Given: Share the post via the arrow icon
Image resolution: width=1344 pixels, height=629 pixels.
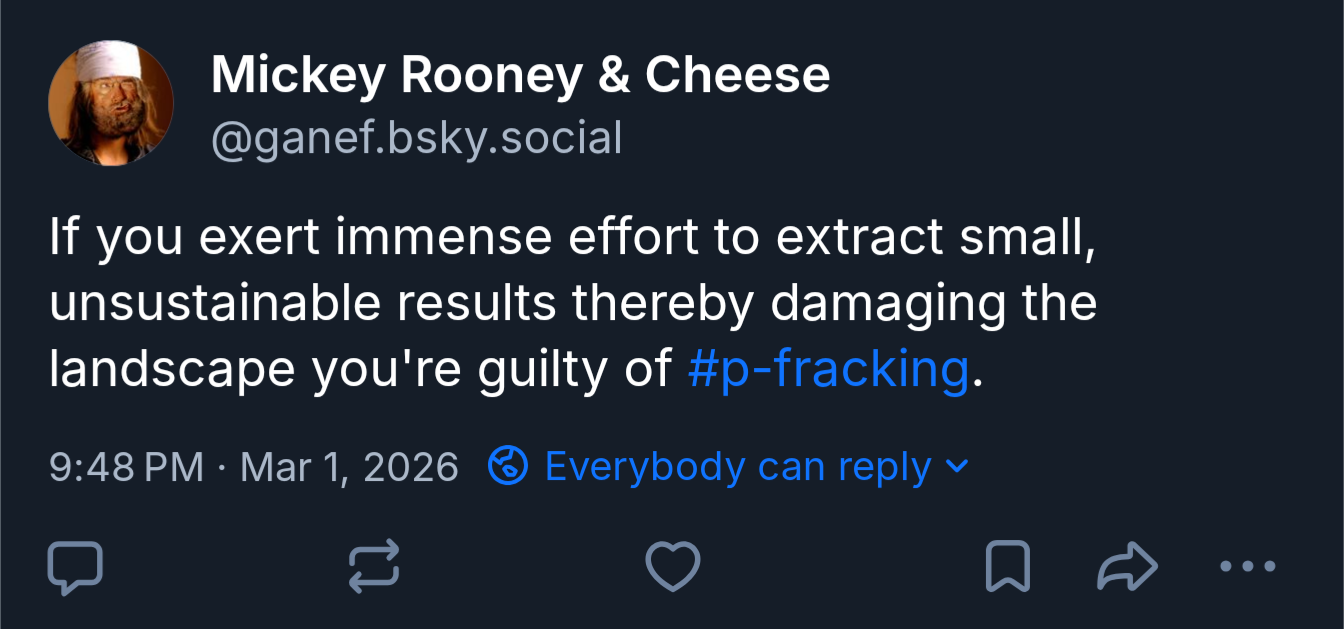Looking at the screenshot, I should click(1125, 567).
